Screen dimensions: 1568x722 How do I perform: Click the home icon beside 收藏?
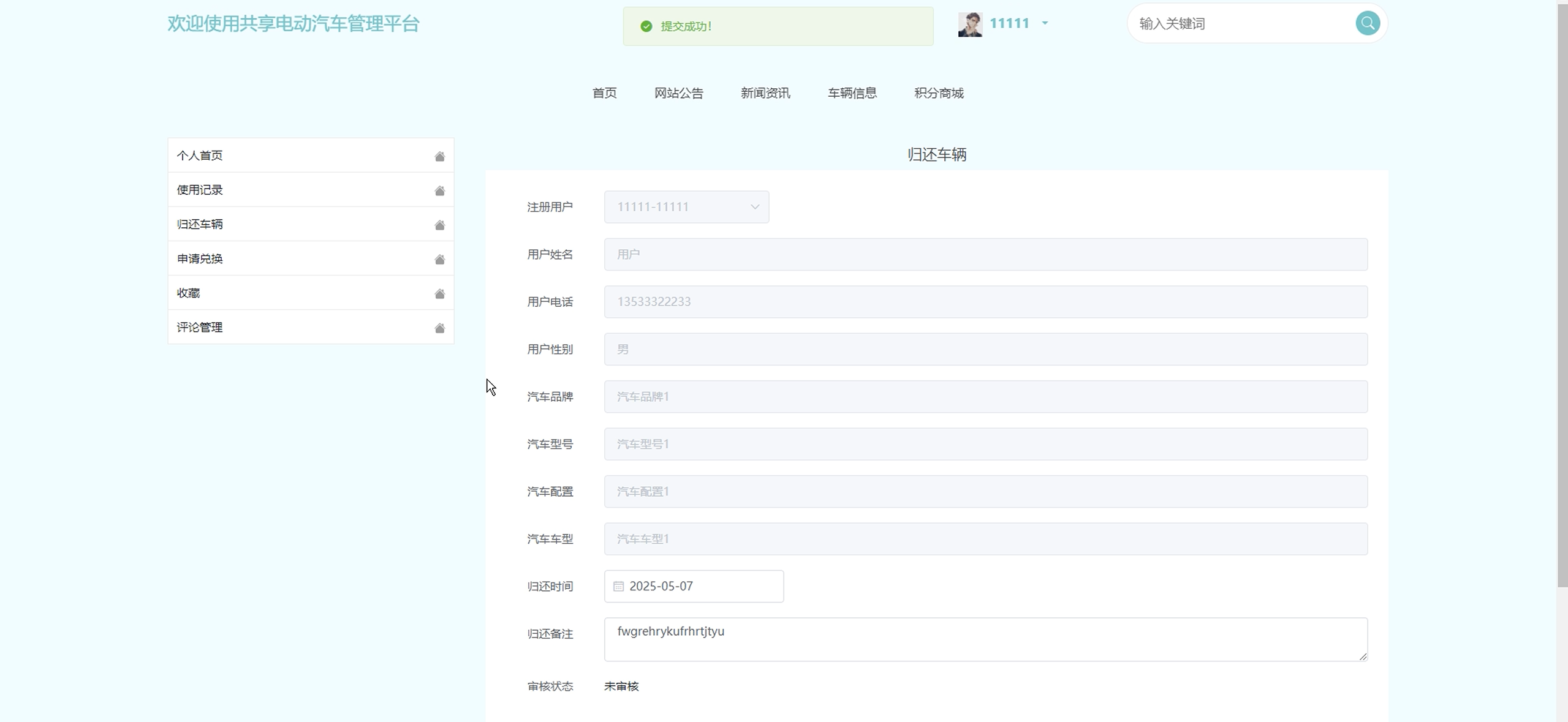click(x=439, y=293)
